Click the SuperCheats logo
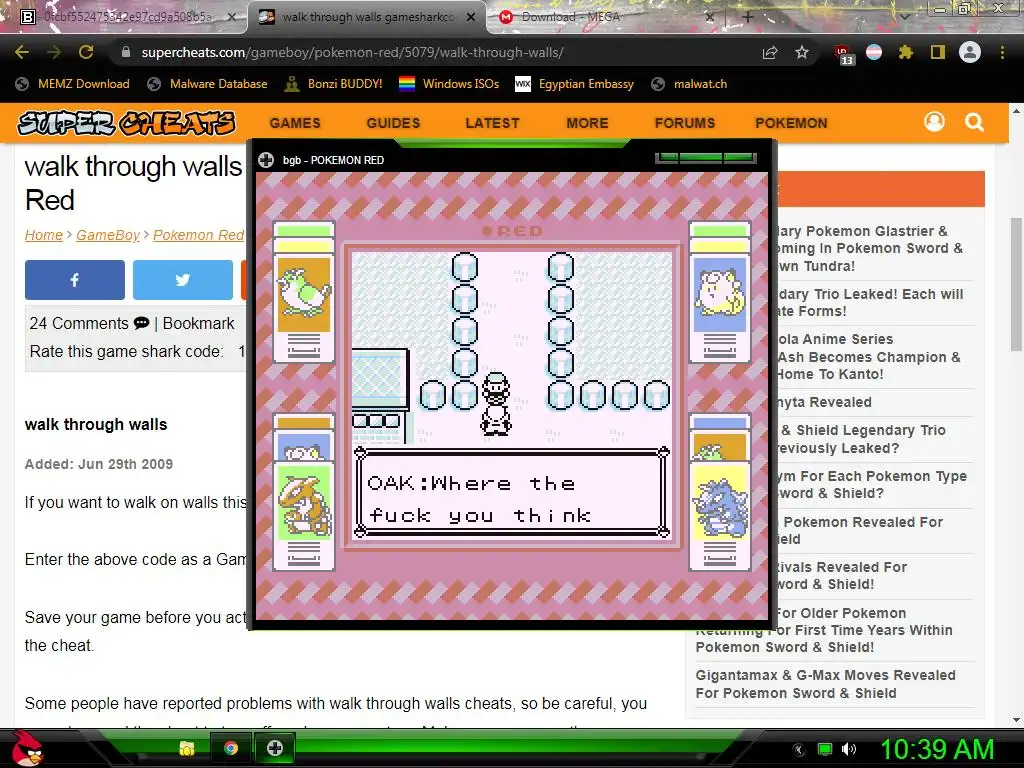 coord(126,123)
